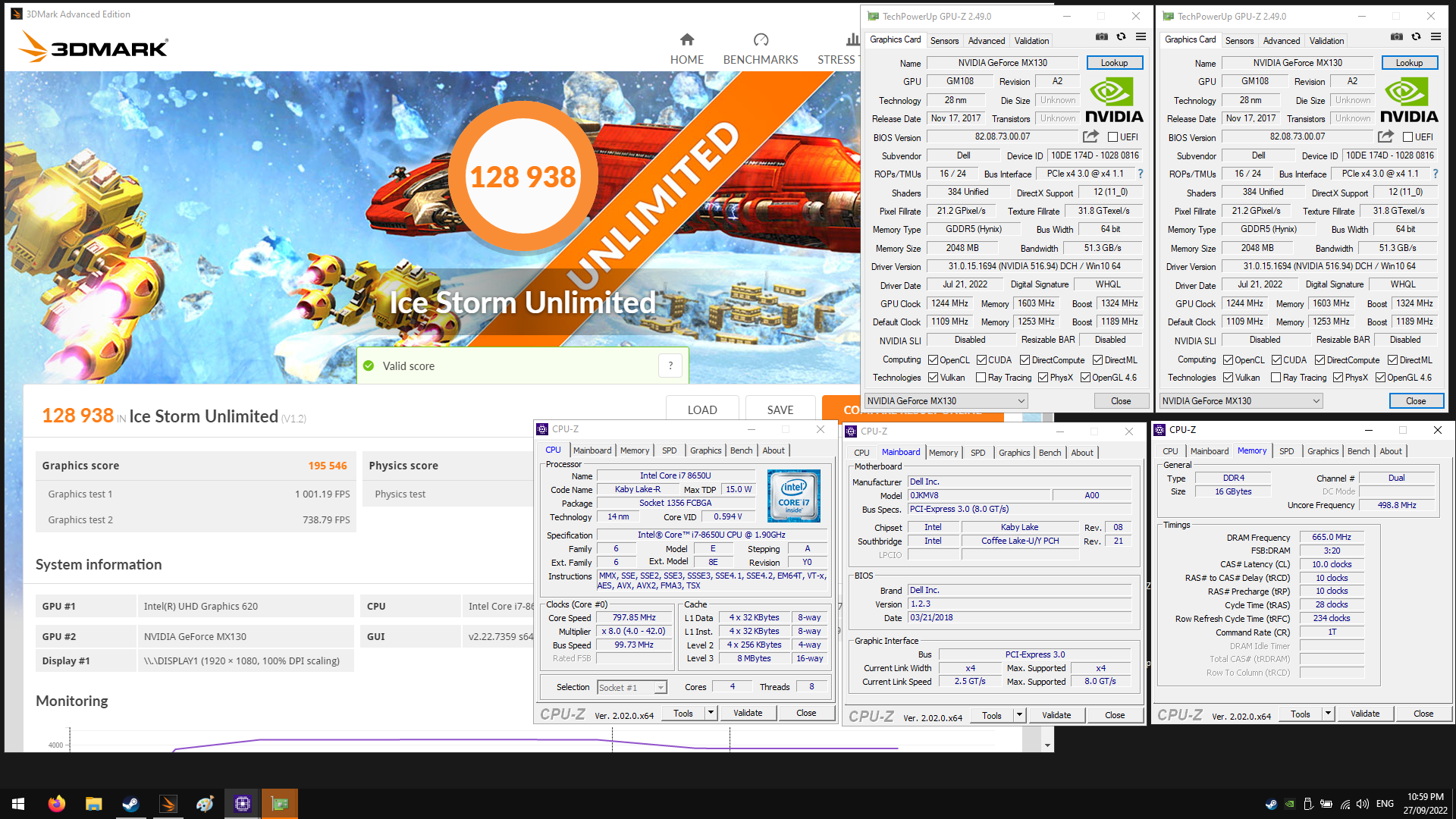Click the volume icon in system tray
The height and width of the screenshot is (819, 1456).
click(x=1363, y=804)
